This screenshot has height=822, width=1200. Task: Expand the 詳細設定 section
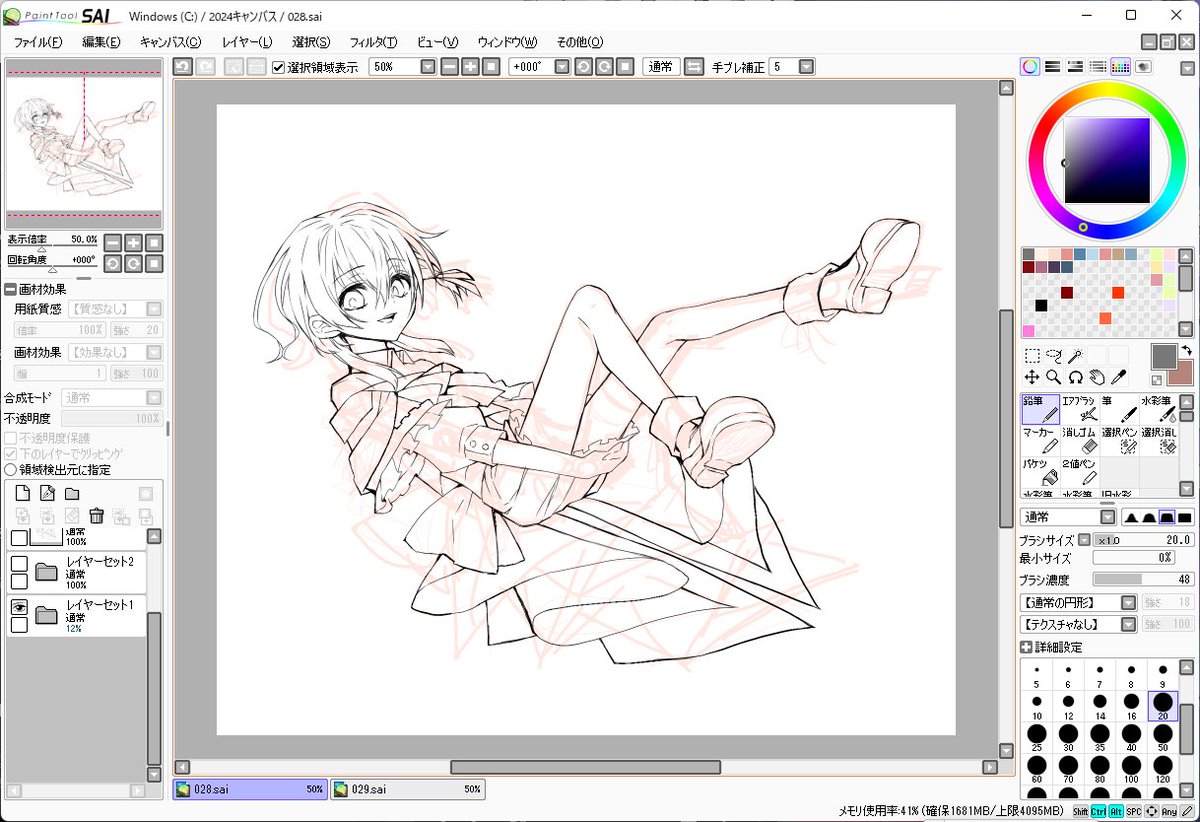tap(1026, 647)
